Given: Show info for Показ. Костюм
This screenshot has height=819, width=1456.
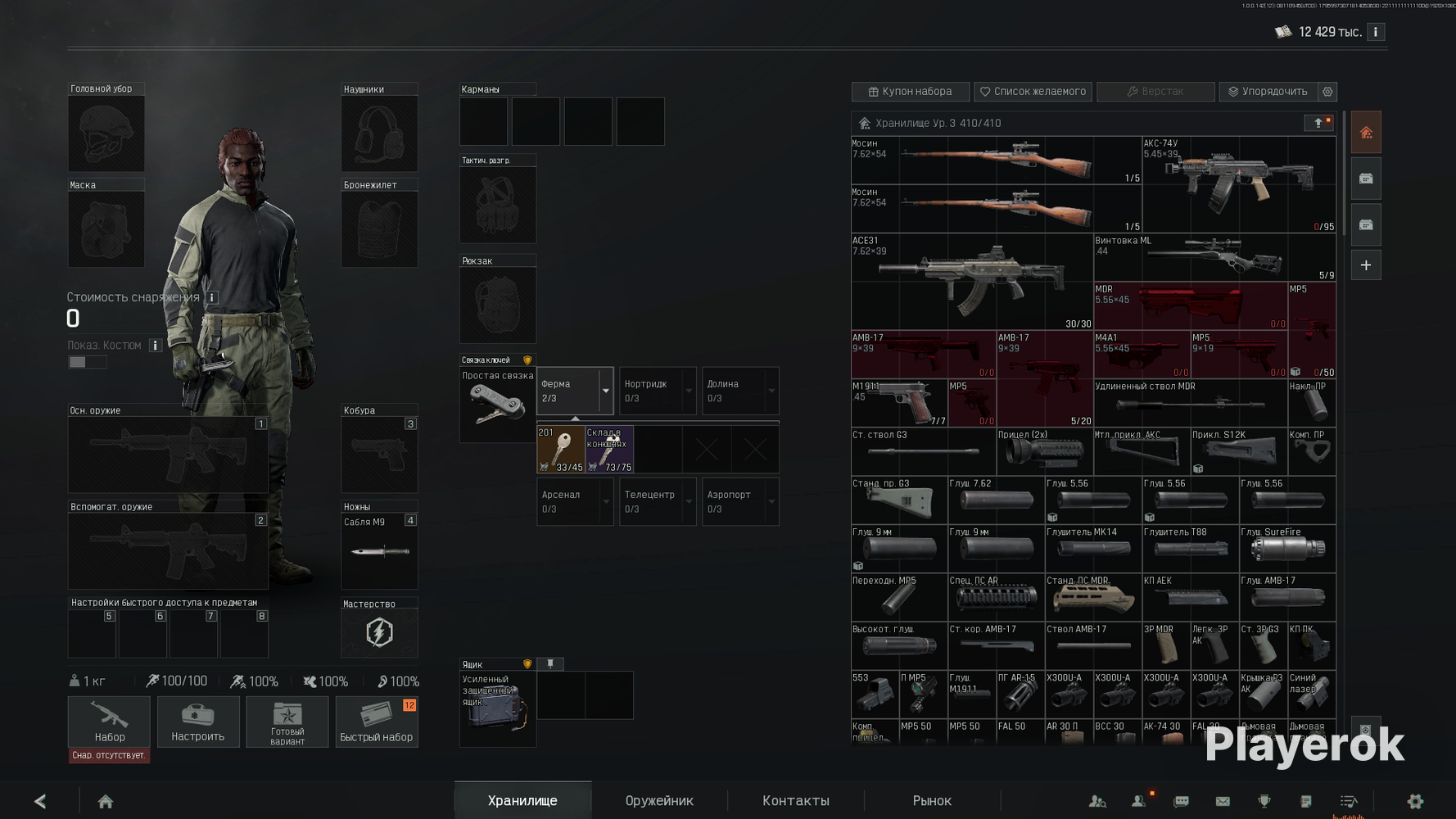Looking at the screenshot, I should (x=155, y=346).
